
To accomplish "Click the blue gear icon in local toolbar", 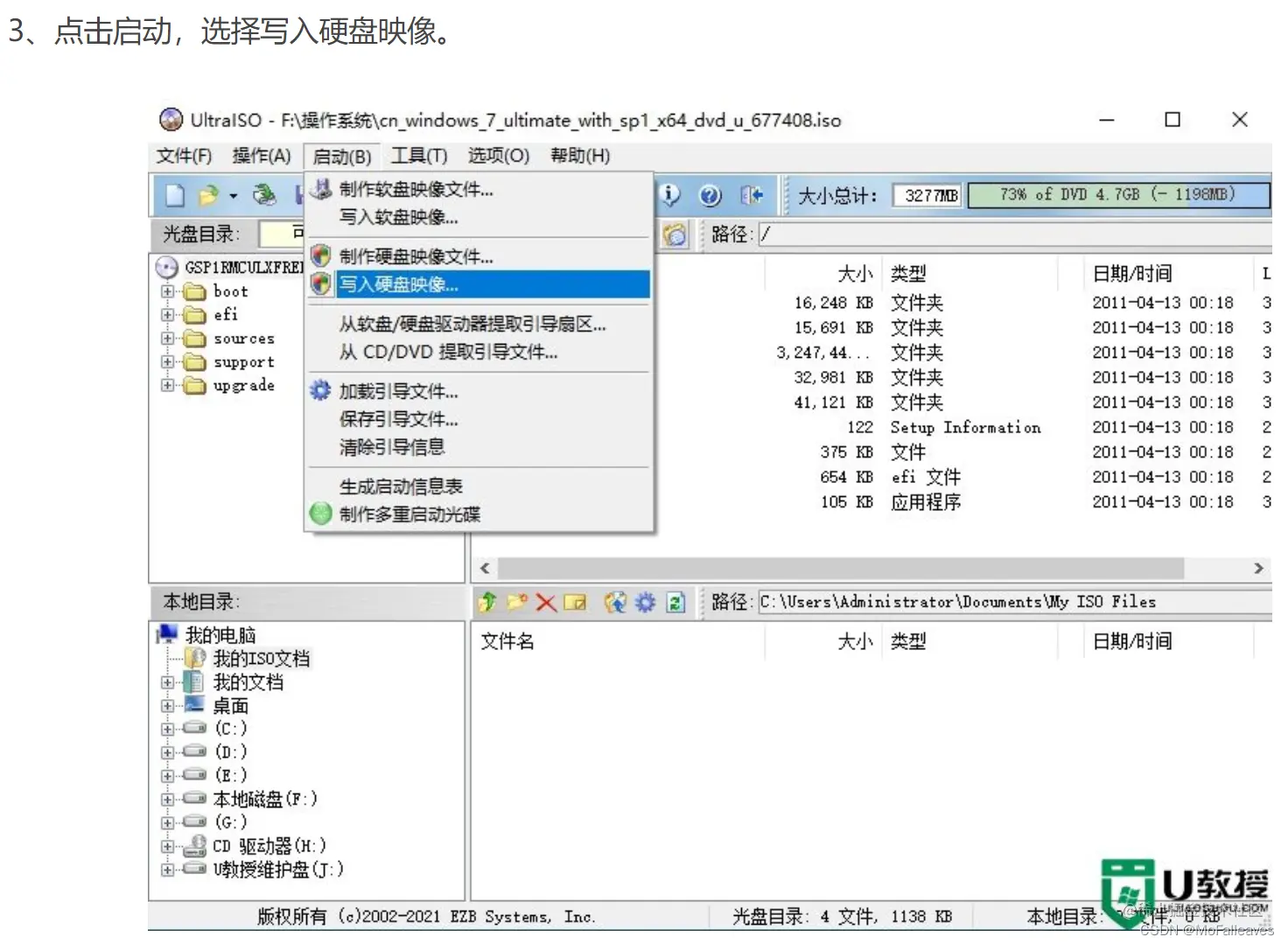I will tap(645, 602).
